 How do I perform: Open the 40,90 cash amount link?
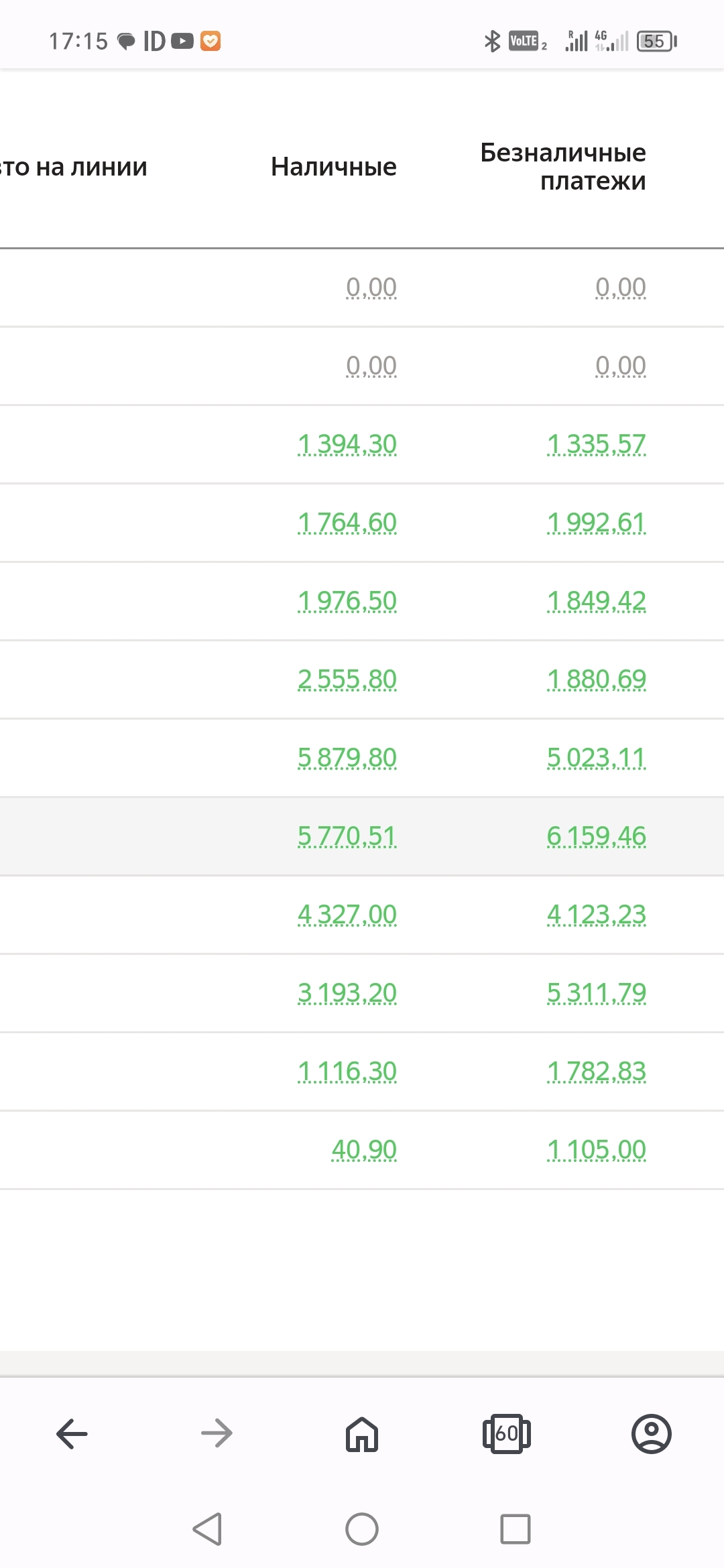tap(364, 1150)
